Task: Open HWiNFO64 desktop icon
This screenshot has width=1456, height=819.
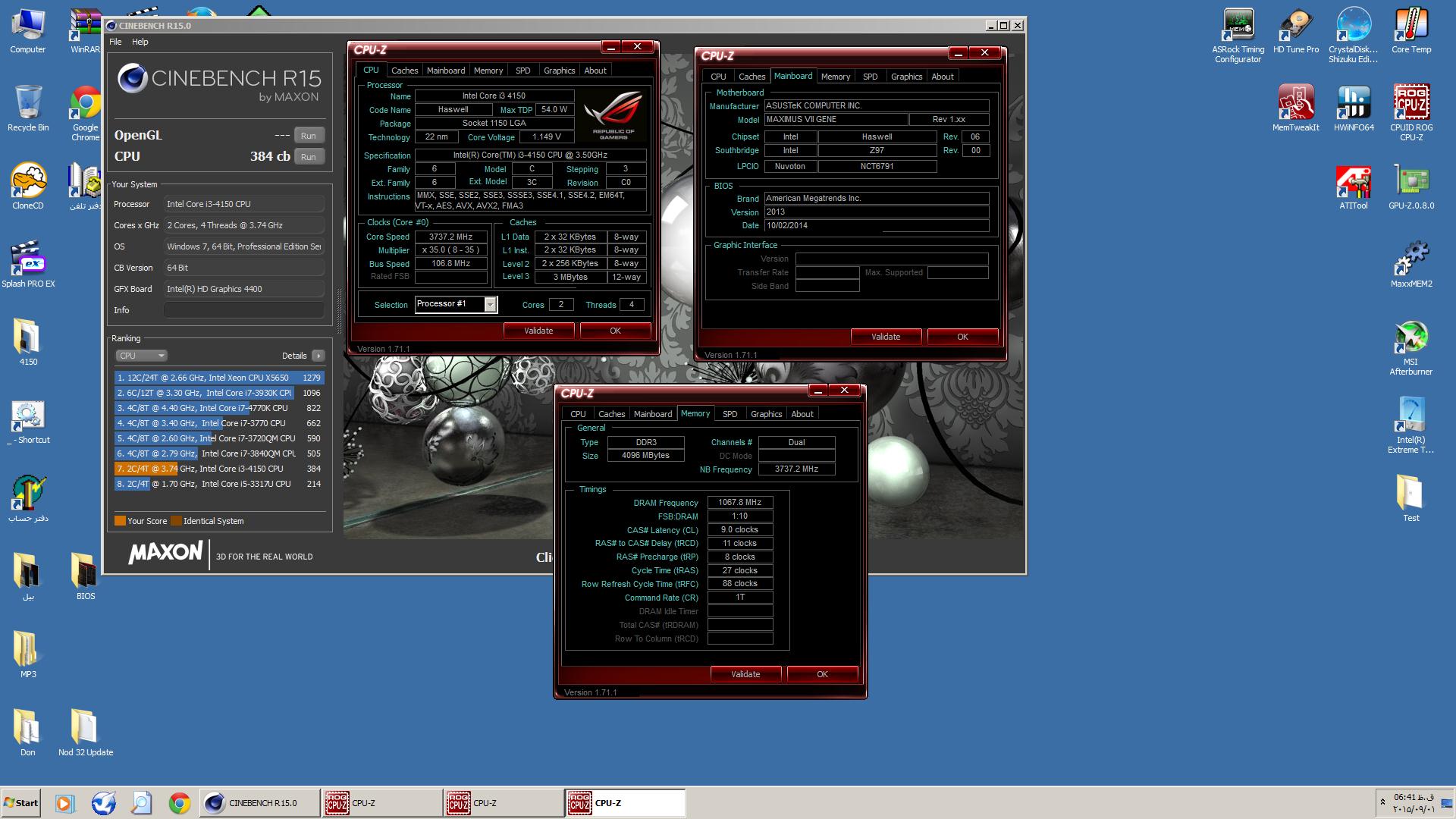Action: coord(1354,108)
